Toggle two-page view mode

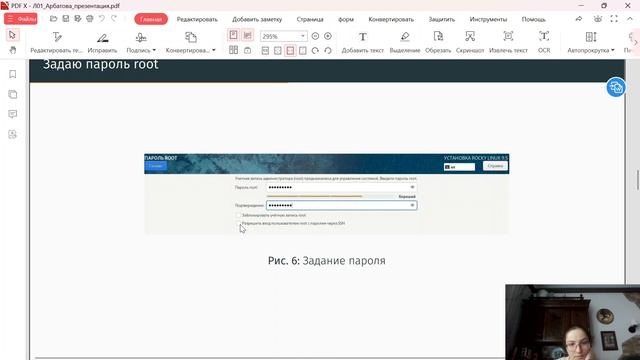point(233,50)
